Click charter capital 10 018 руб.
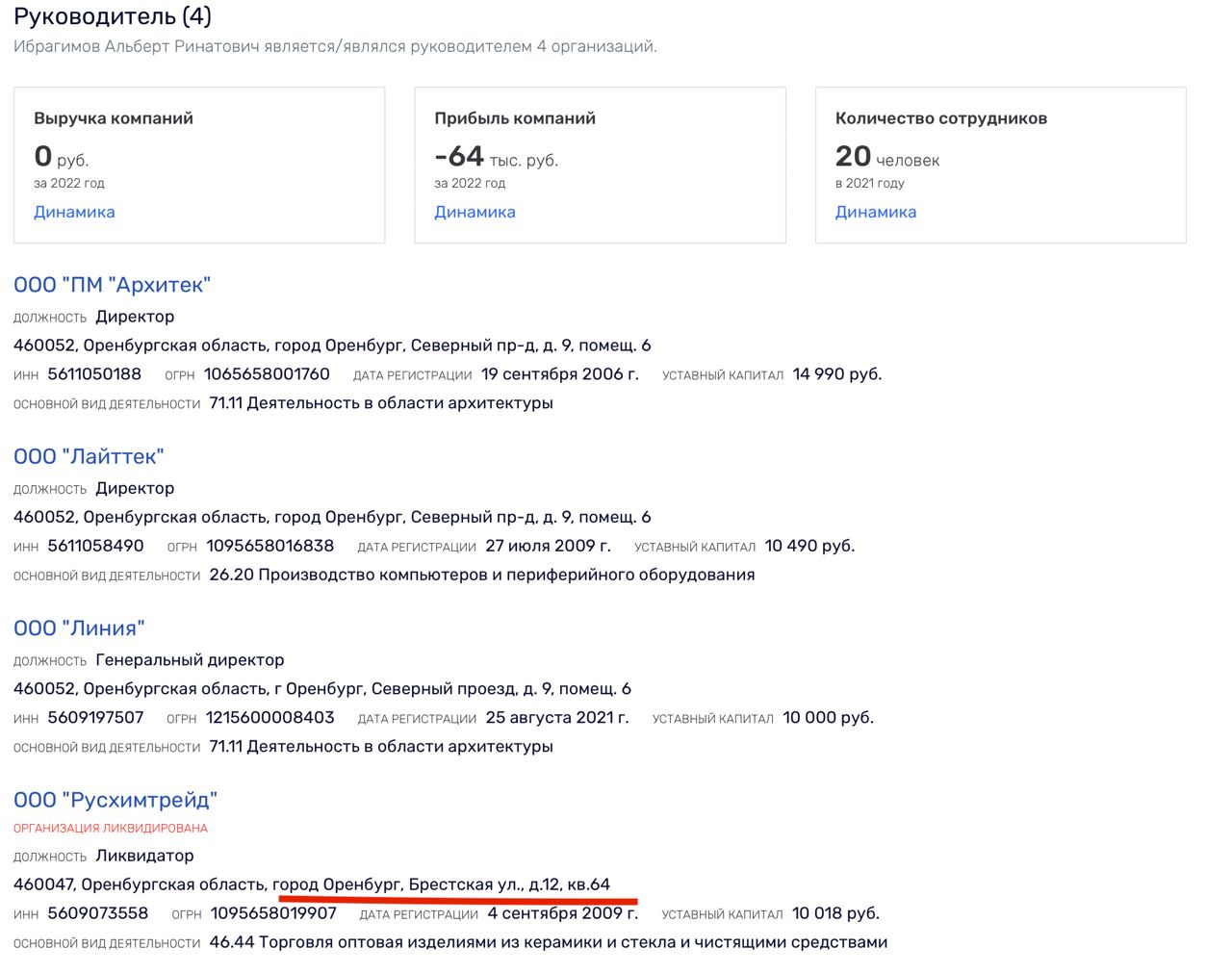This screenshot has height=973, width=1232. coord(835,913)
